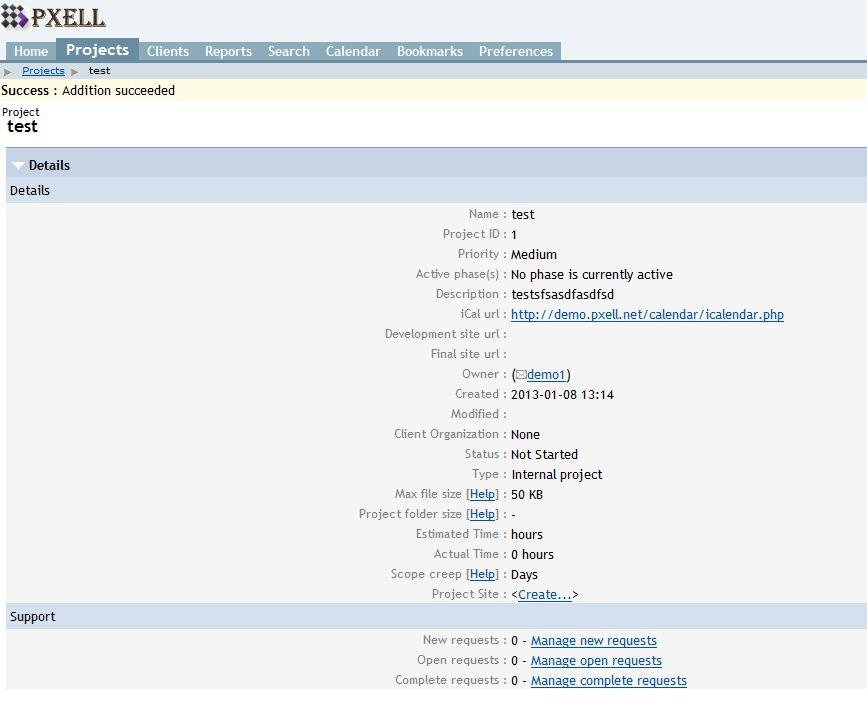Open the Search page
The height and width of the screenshot is (705, 867).
(288, 51)
